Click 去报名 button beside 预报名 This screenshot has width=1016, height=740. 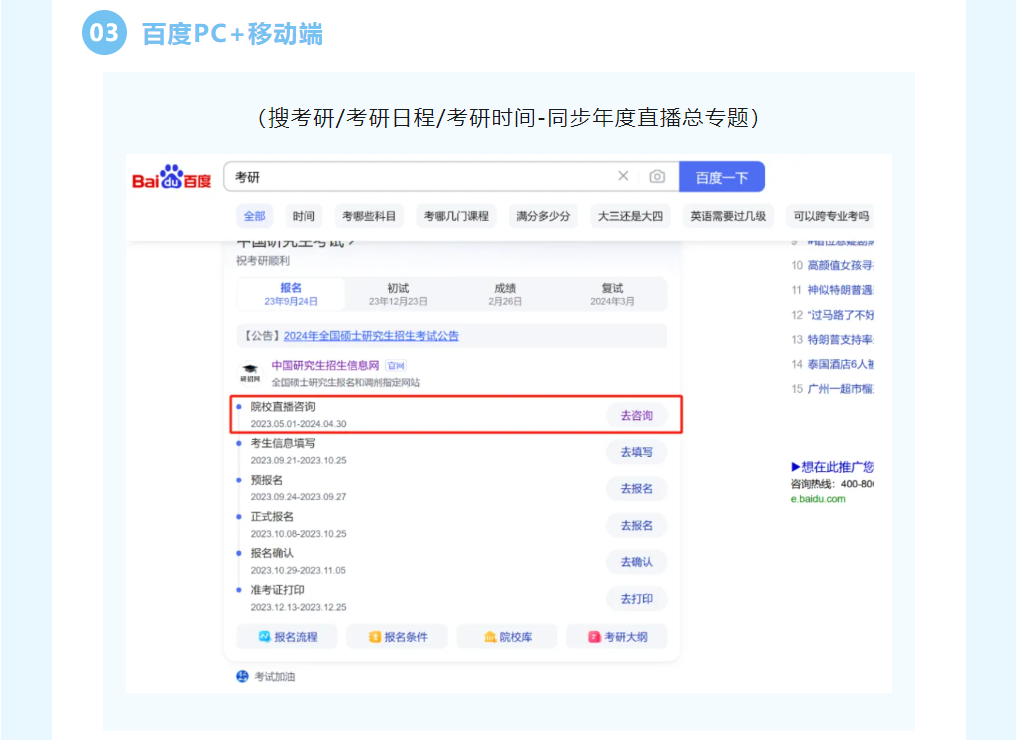coord(636,489)
